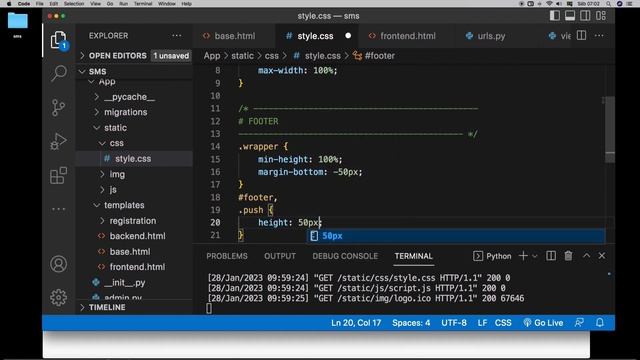Screen dimensions: 640x360
Task: Expand the TIMELINE section
Action: pyautogui.click(x=134, y=307)
